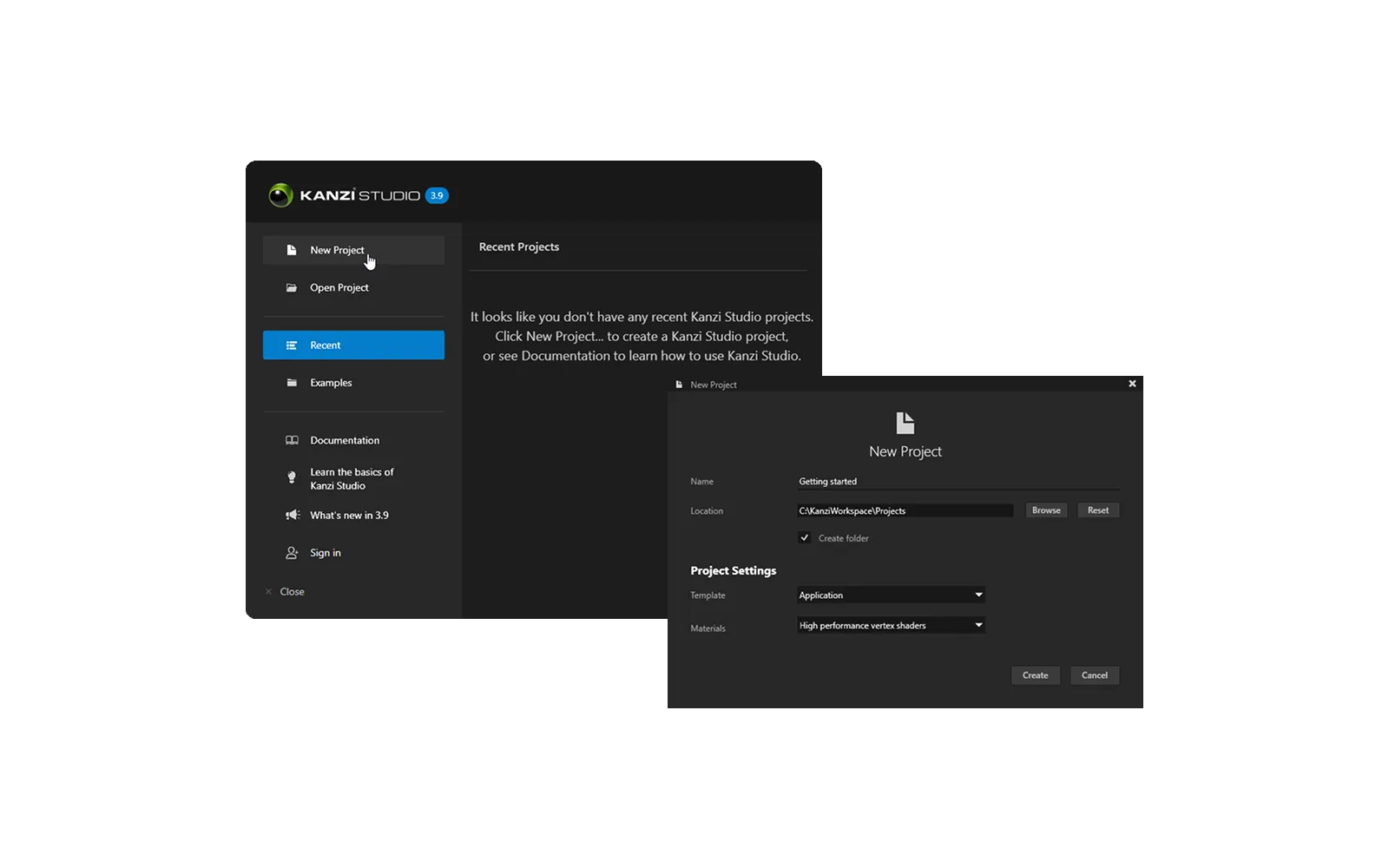
Task: Click the Browse button
Action: [1046, 510]
